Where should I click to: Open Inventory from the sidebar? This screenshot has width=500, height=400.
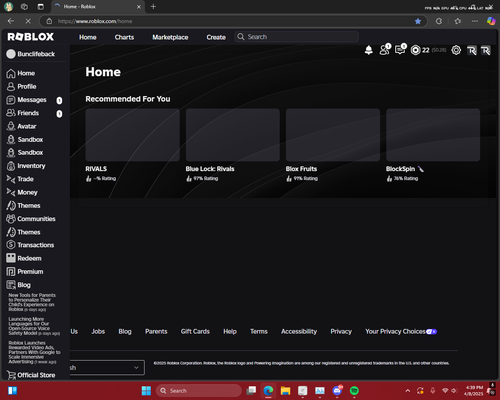coord(26,166)
